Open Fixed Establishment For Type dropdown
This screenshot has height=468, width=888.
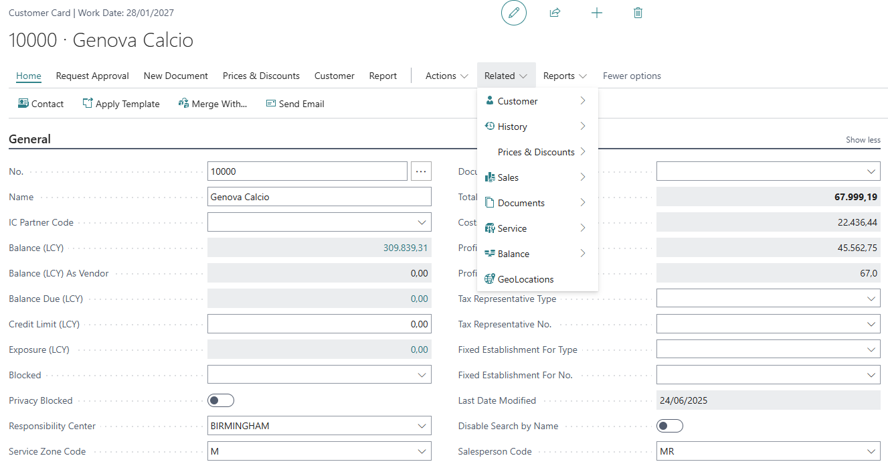(871, 350)
